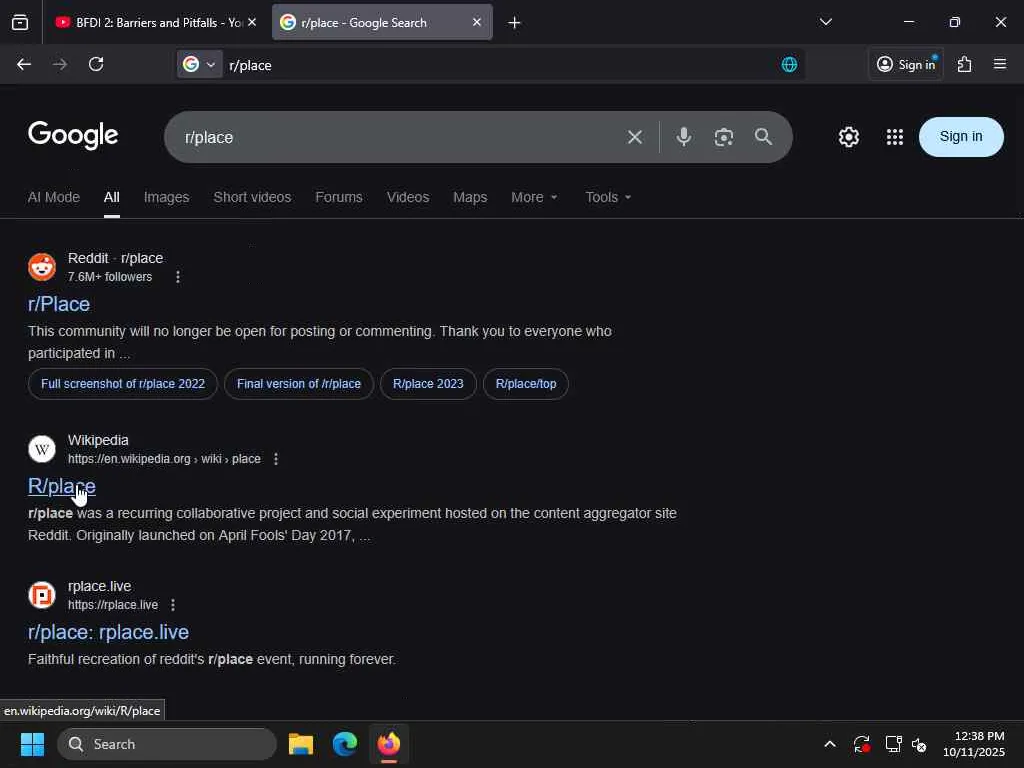The height and width of the screenshot is (768, 1024).
Task: Open the Windows Start menu
Action: point(32,744)
